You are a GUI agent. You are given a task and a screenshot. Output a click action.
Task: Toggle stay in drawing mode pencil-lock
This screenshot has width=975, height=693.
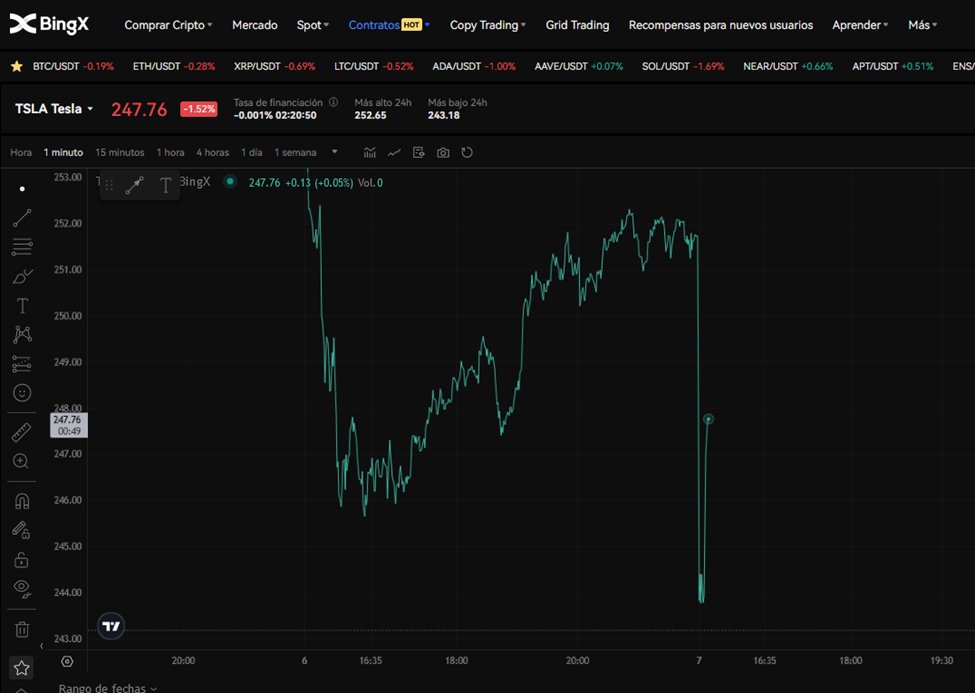pyautogui.click(x=21, y=530)
